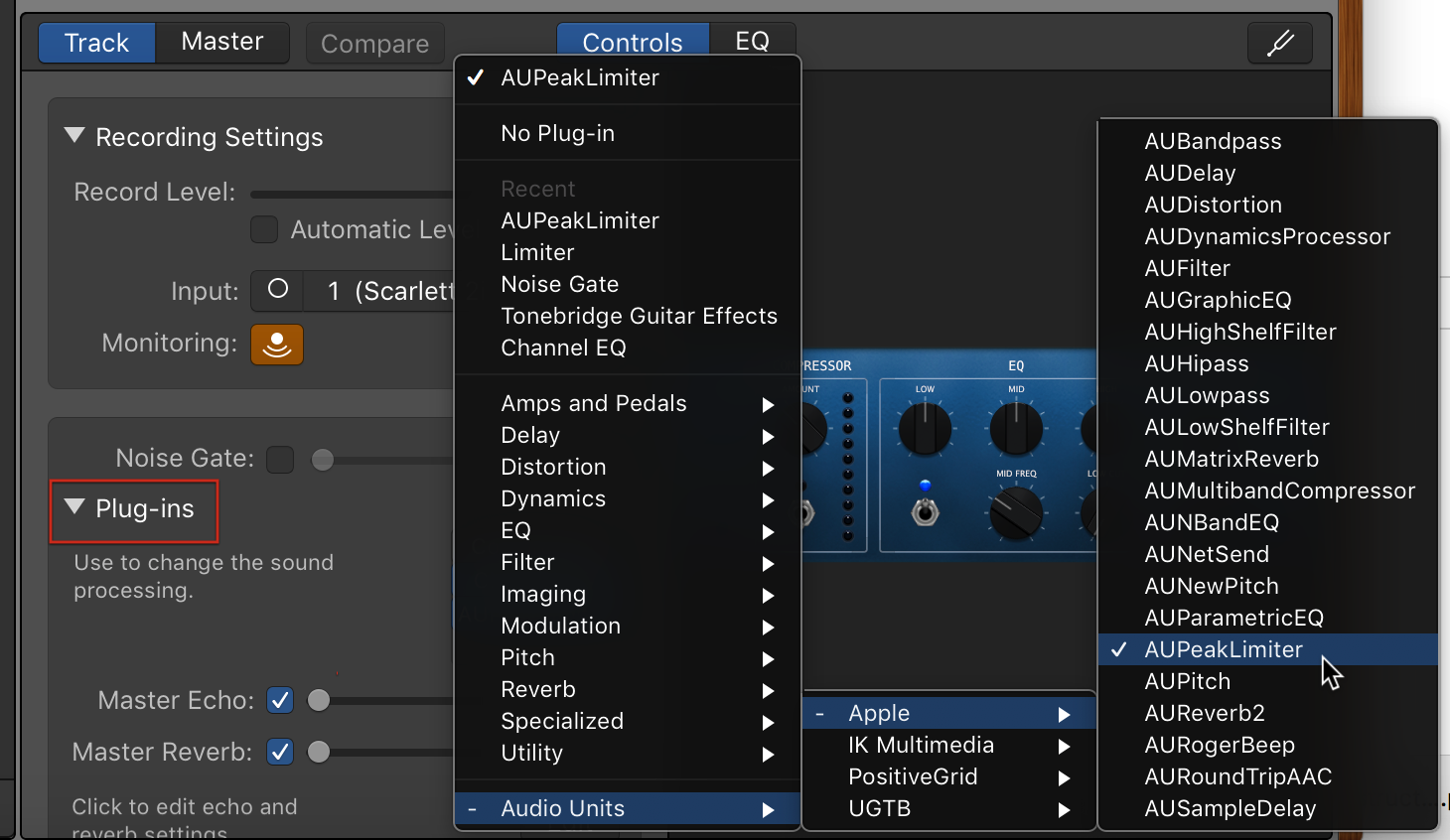
Task: Select AUGraphicEQ from the Apple submenu
Action: pyautogui.click(x=1218, y=300)
